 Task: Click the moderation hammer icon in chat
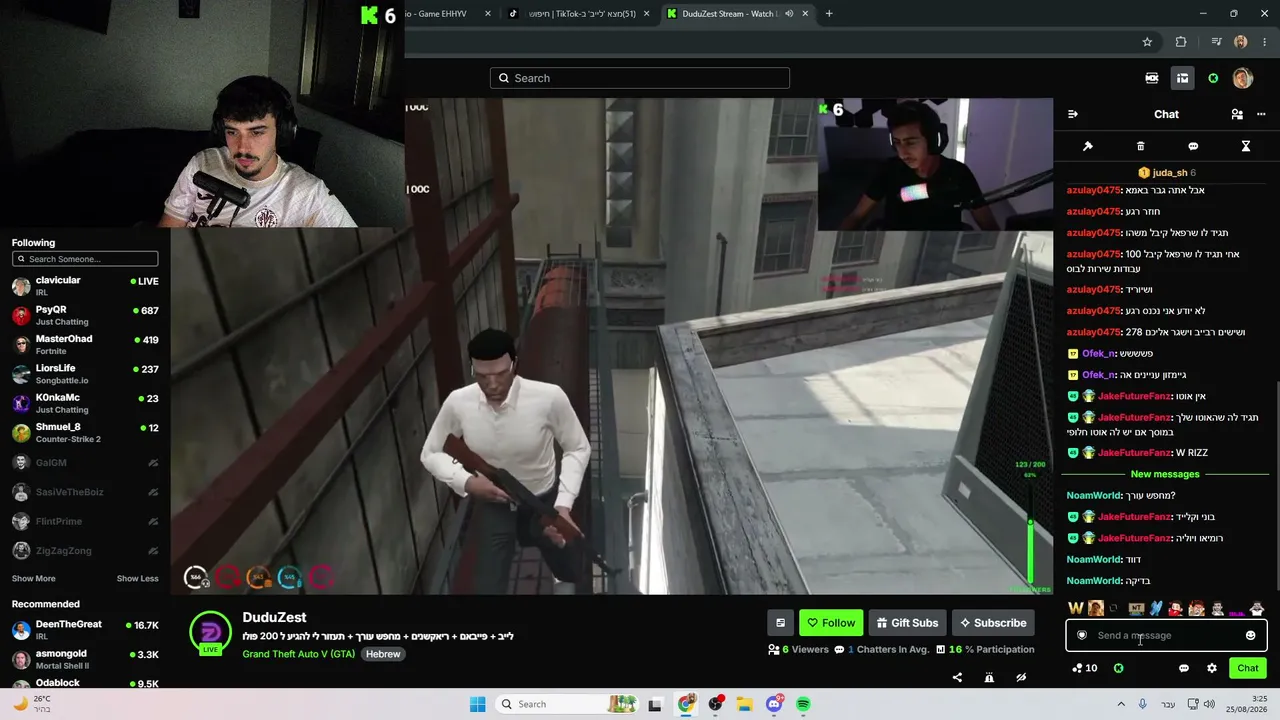click(x=1088, y=146)
